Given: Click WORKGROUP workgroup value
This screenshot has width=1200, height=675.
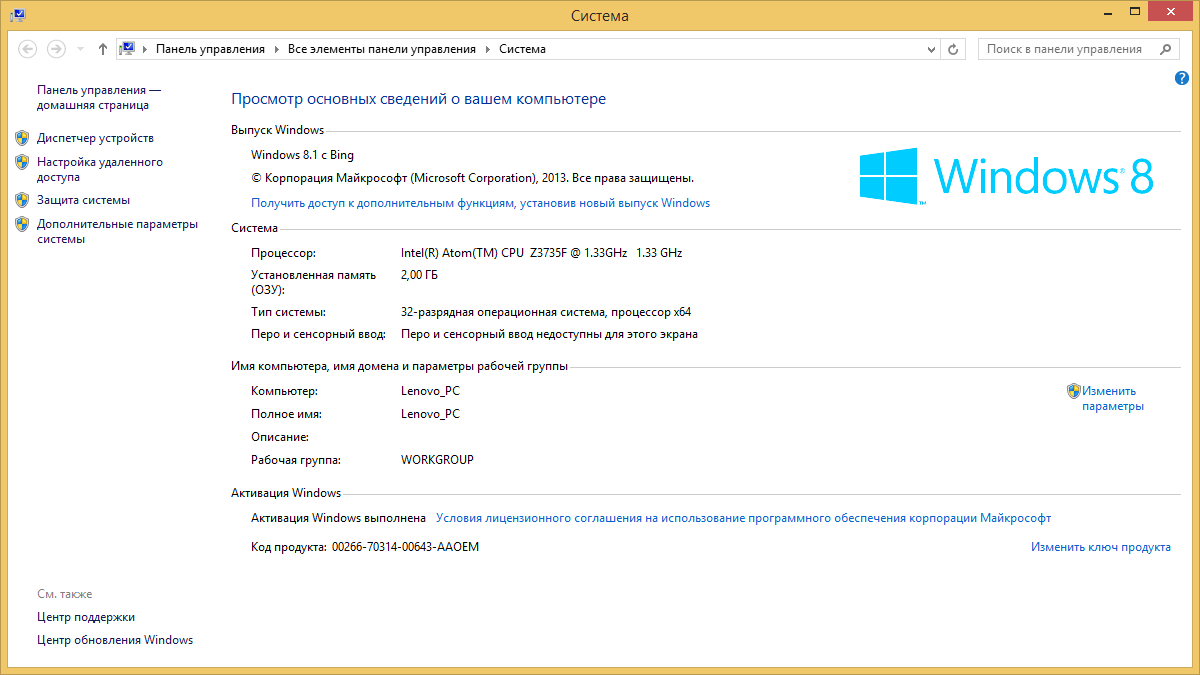Looking at the screenshot, I should (x=437, y=460).
